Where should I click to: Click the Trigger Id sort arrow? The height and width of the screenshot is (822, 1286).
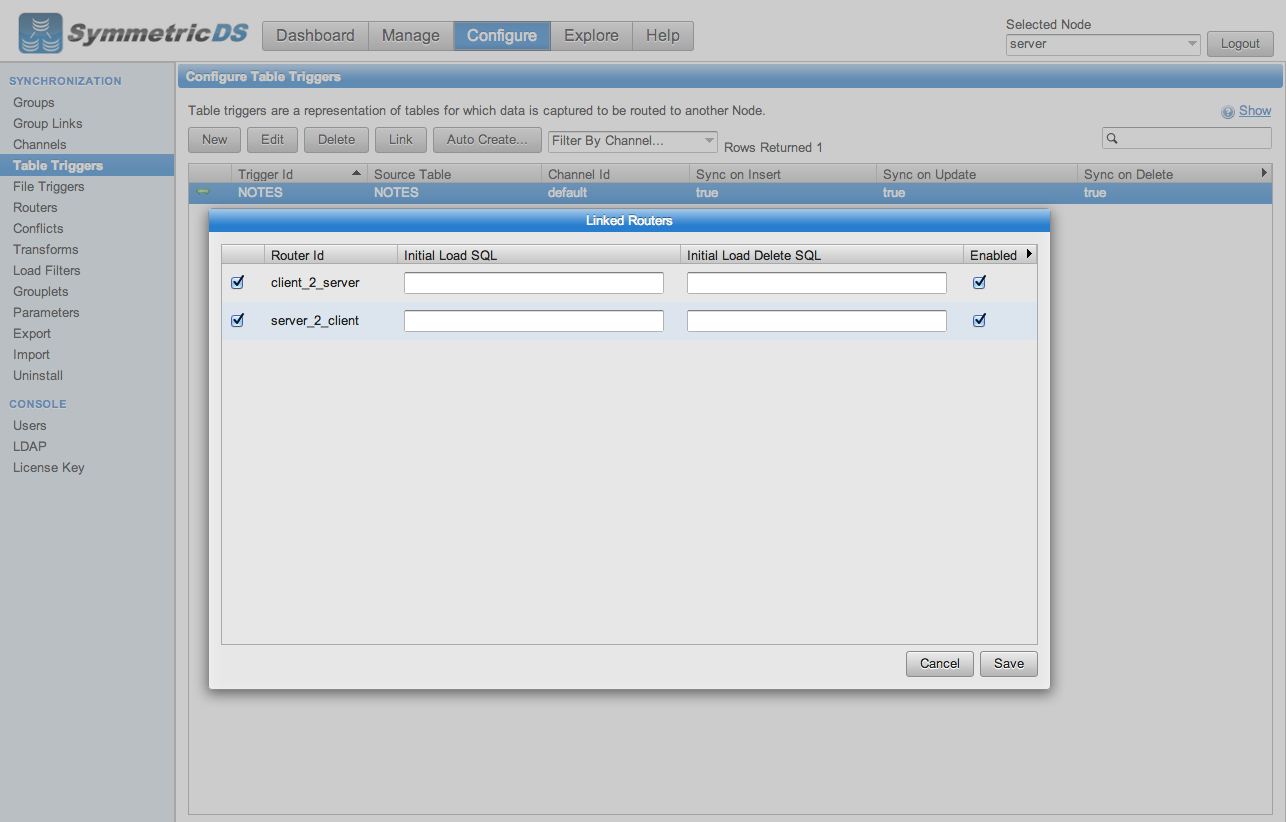point(356,174)
